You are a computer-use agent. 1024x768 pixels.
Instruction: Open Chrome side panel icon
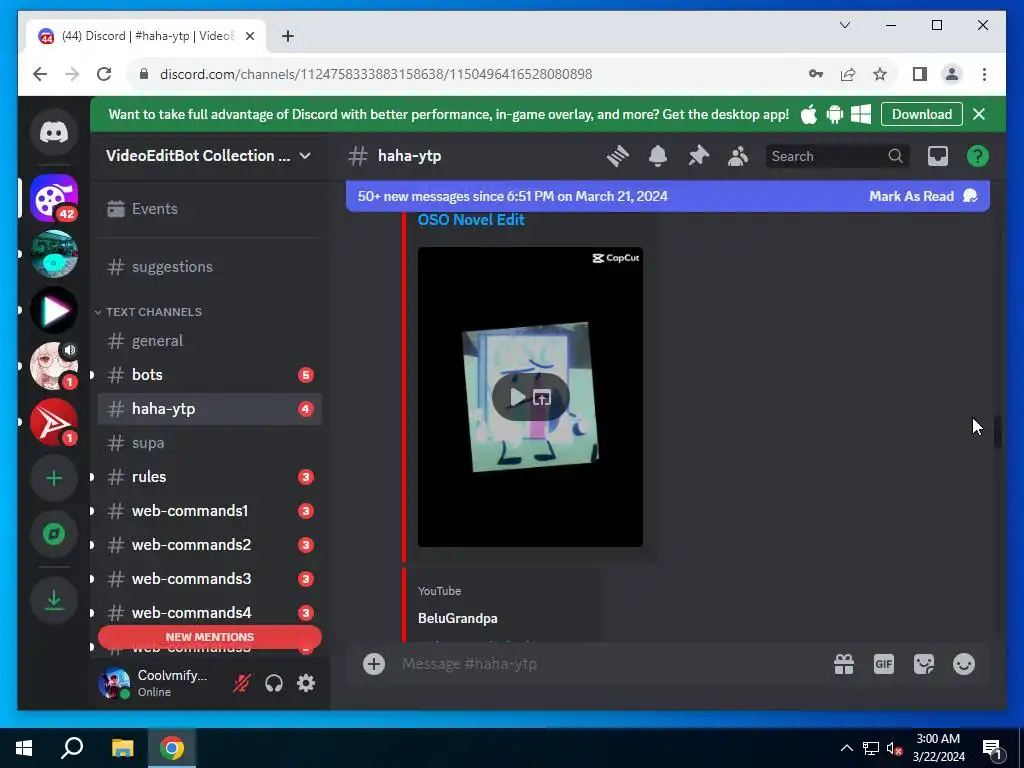(x=920, y=74)
